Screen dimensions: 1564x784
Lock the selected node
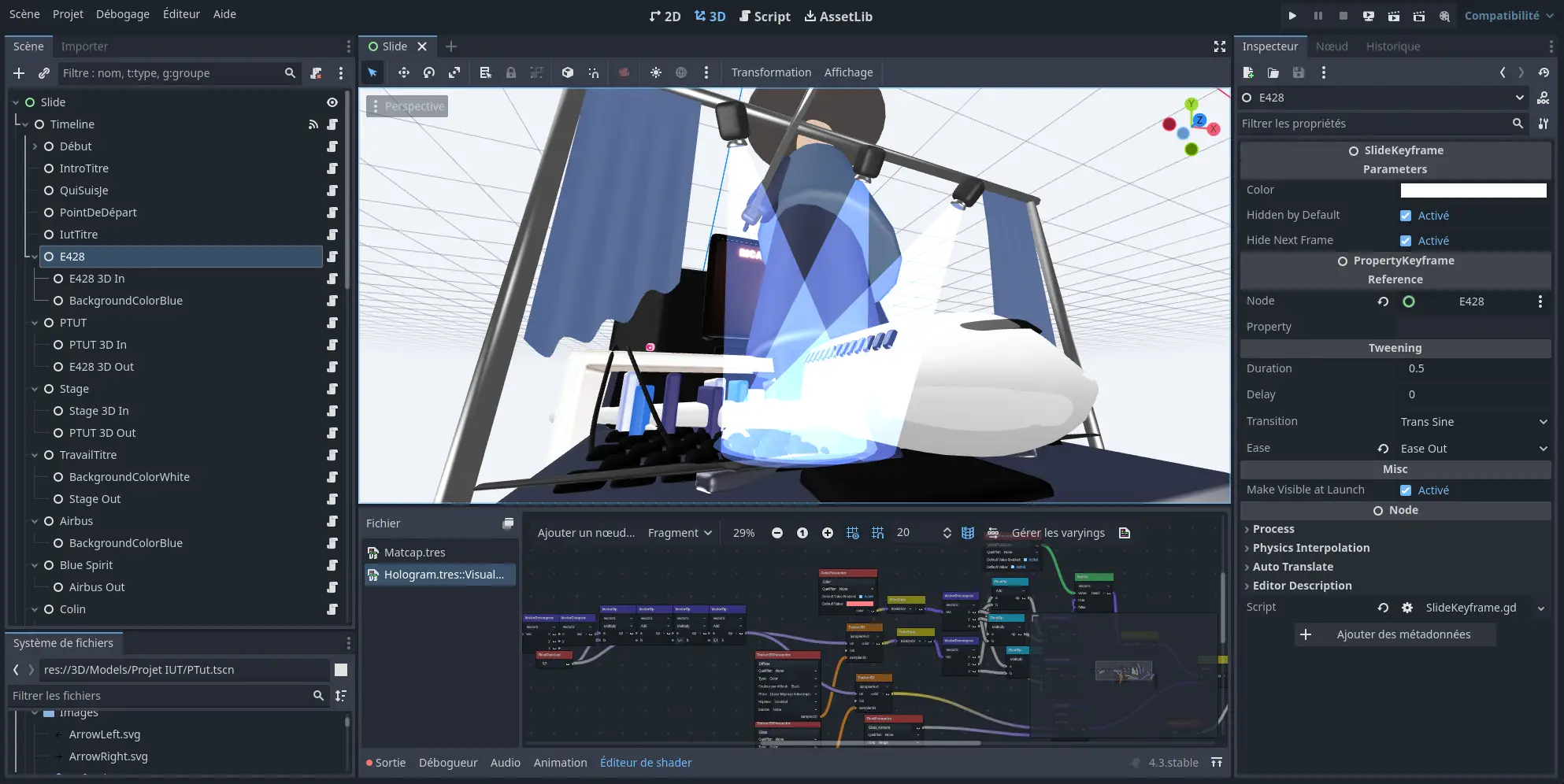tap(511, 72)
